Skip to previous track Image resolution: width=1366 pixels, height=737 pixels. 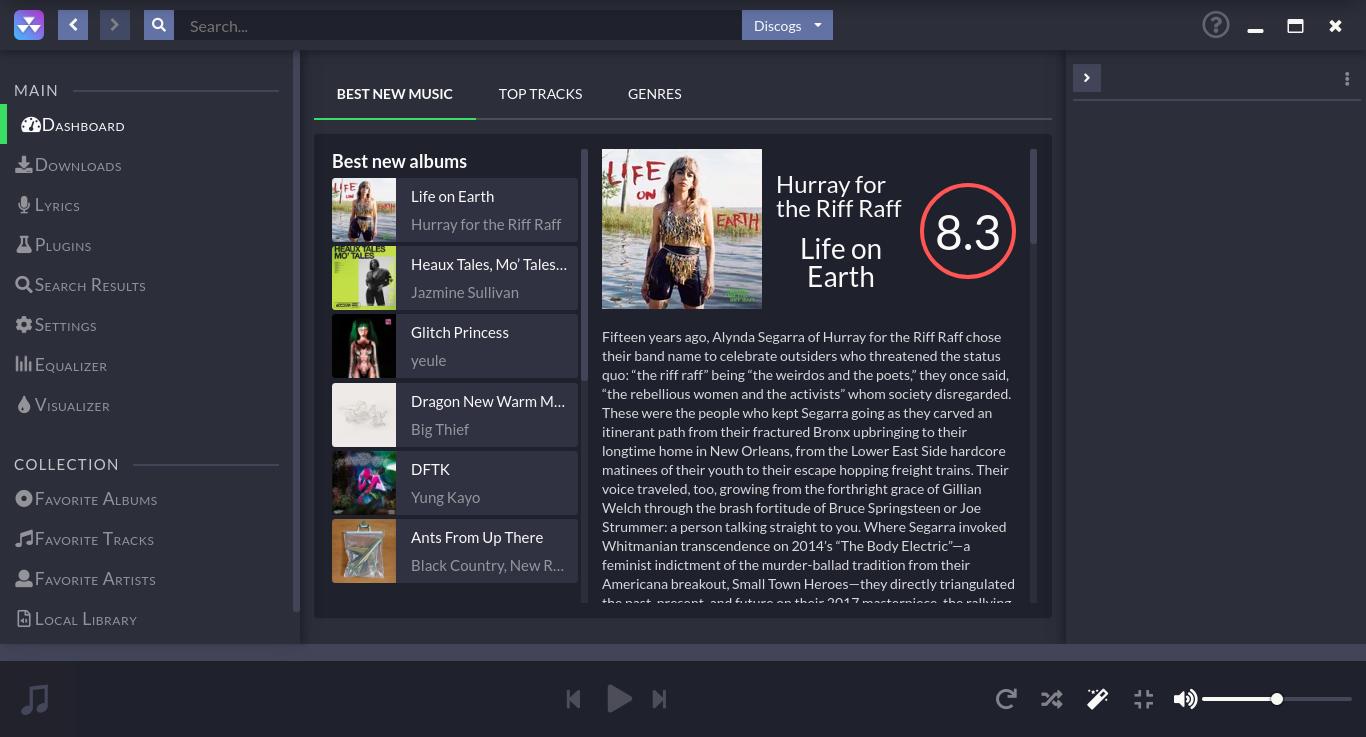574,699
